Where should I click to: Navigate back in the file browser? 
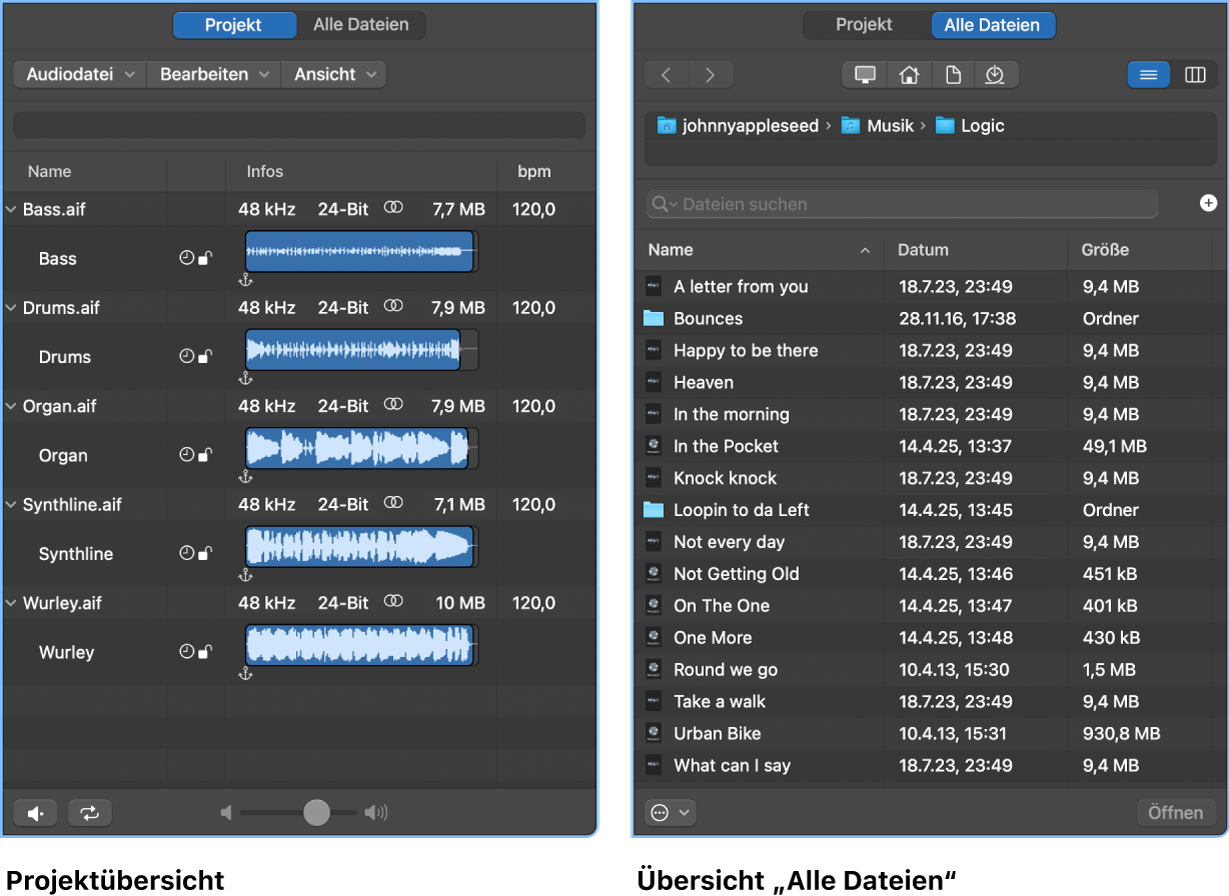click(667, 75)
